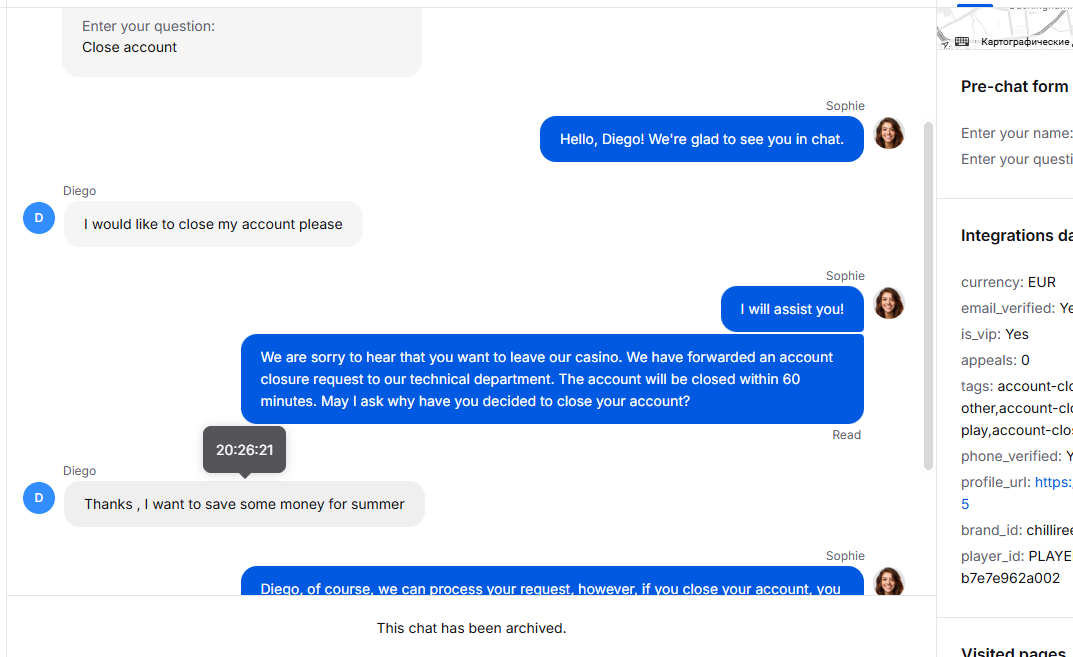Click the chat scrollbar

coord(929,296)
